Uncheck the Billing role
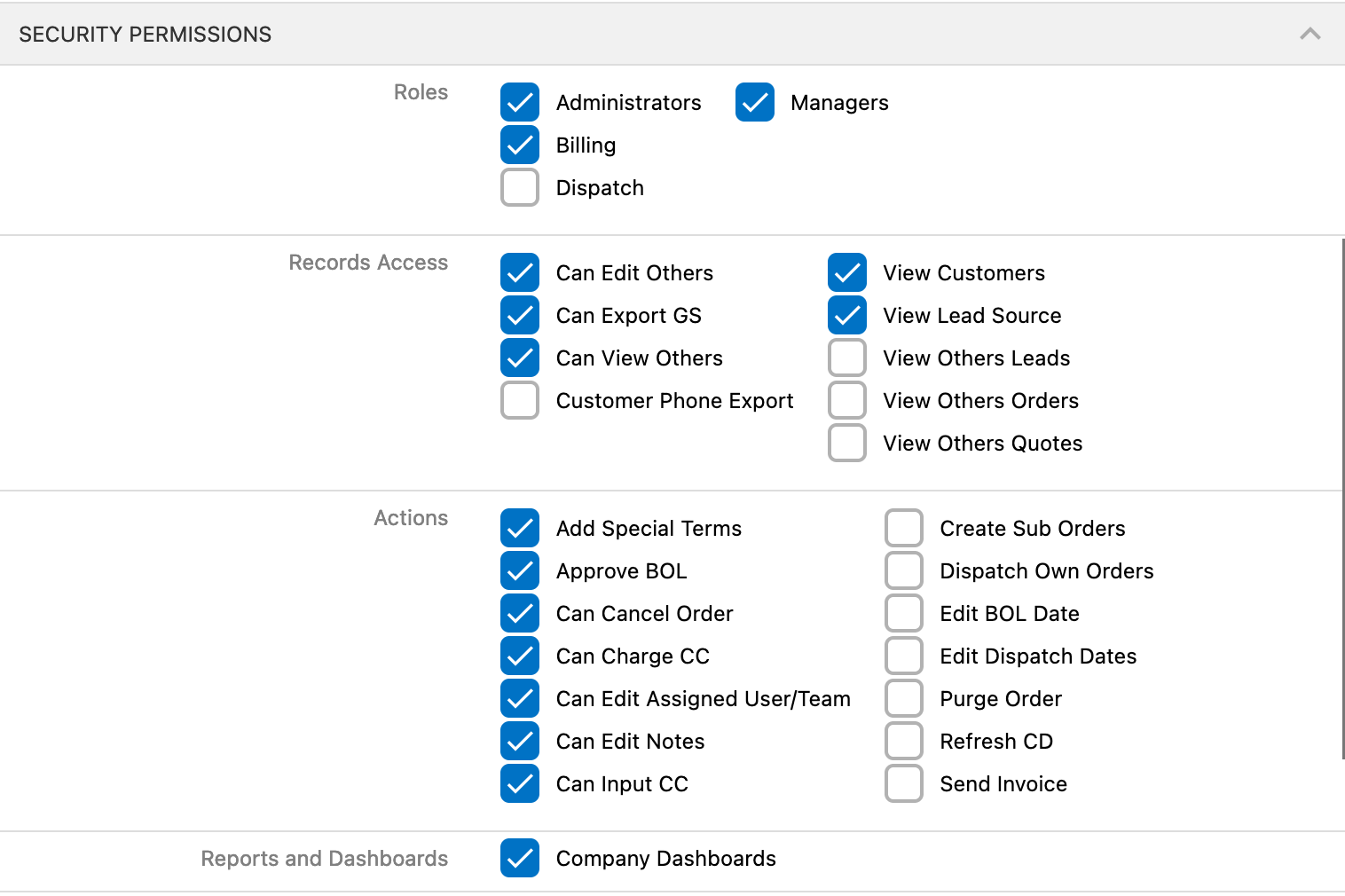 pyautogui.click(x=520, y=145)
